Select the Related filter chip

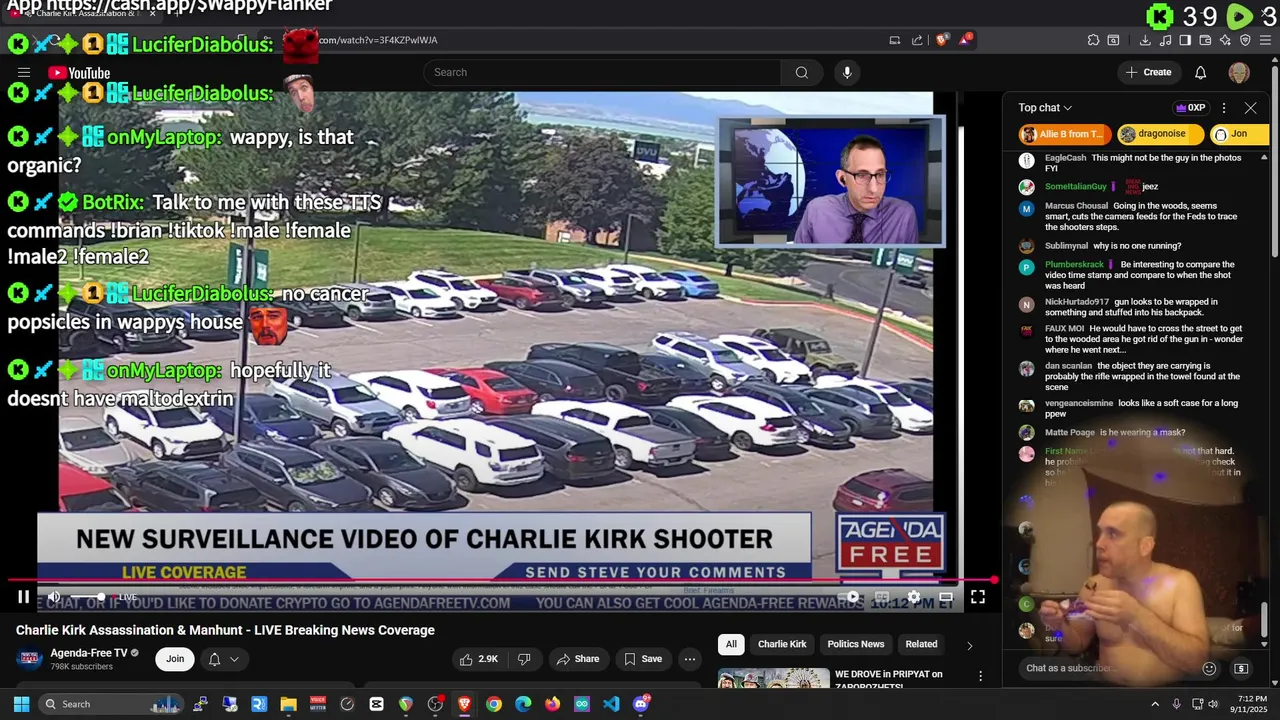pos(921,644)
